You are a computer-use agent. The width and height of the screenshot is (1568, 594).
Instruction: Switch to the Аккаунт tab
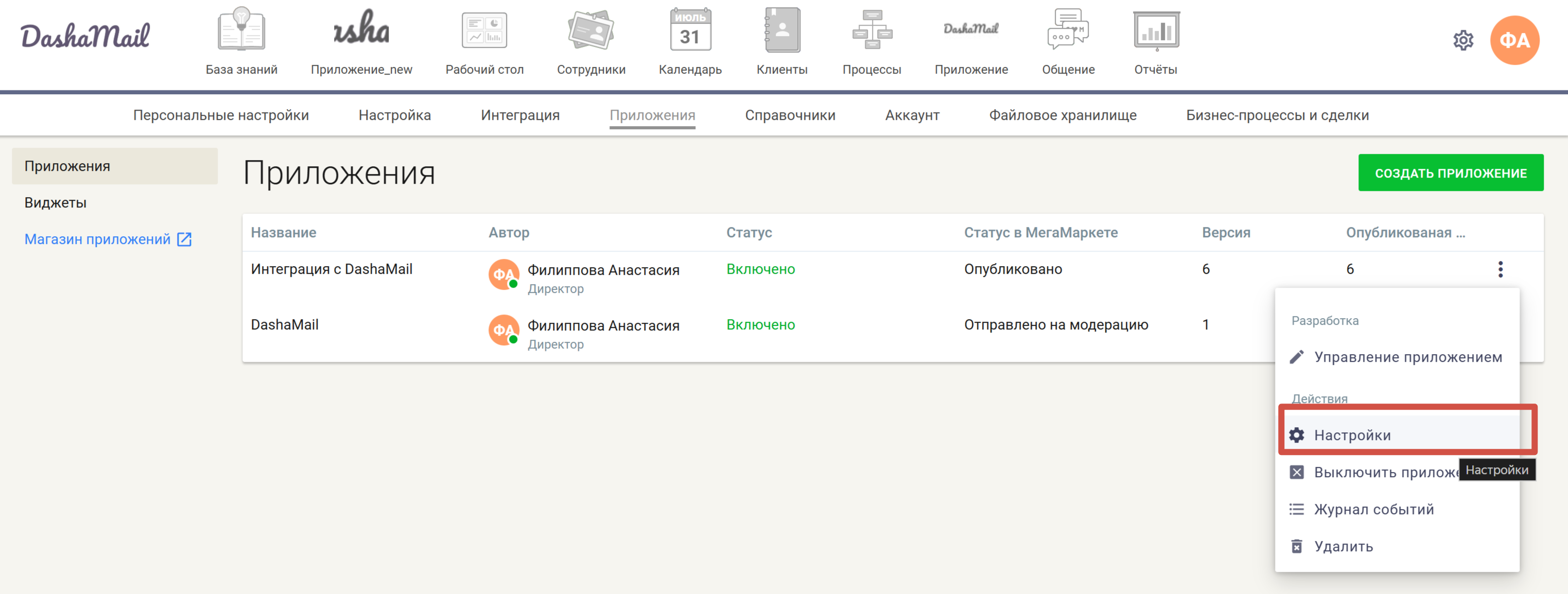pos(912,115)
